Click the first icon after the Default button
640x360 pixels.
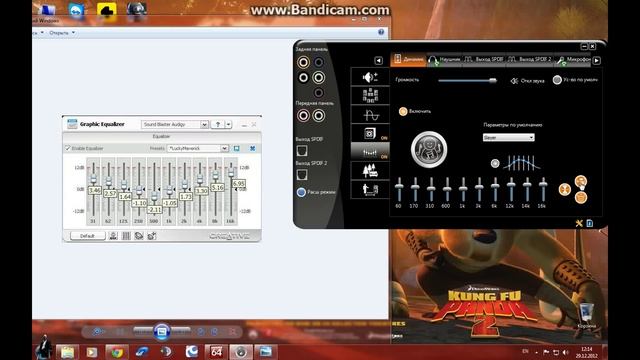113,236
